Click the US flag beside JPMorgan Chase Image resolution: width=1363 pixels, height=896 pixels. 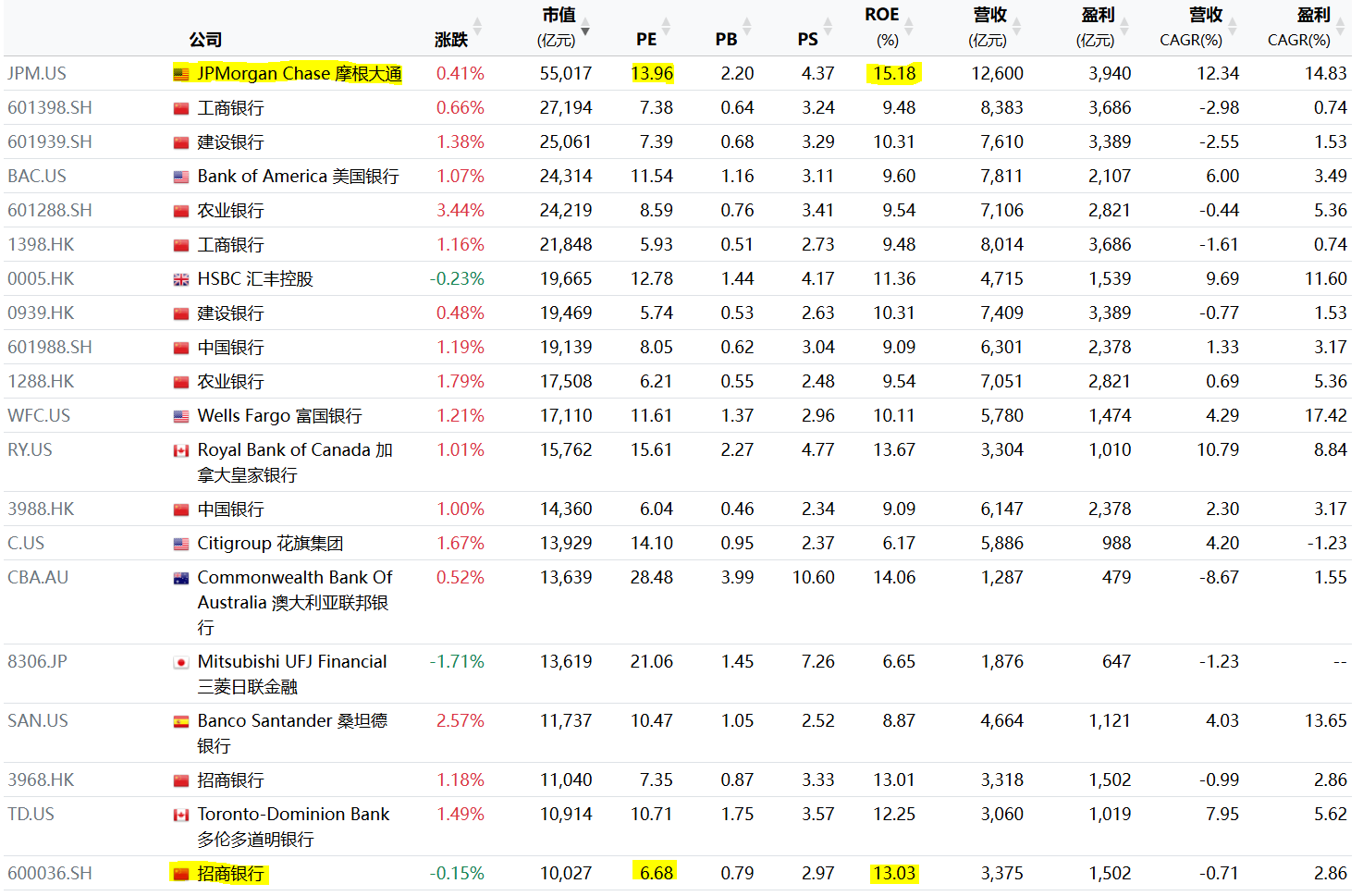181,74
